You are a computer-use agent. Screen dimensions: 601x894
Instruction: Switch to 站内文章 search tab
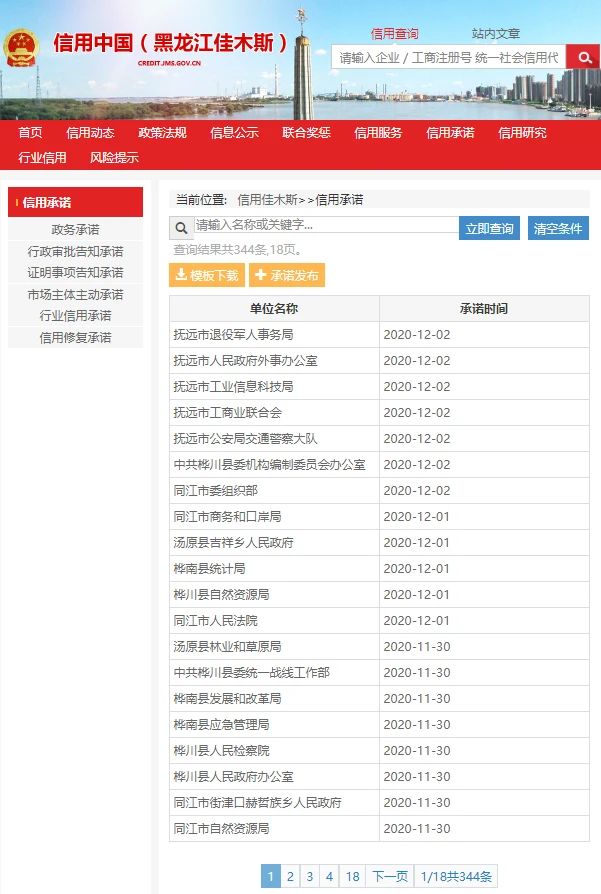[x=496, y=33]
